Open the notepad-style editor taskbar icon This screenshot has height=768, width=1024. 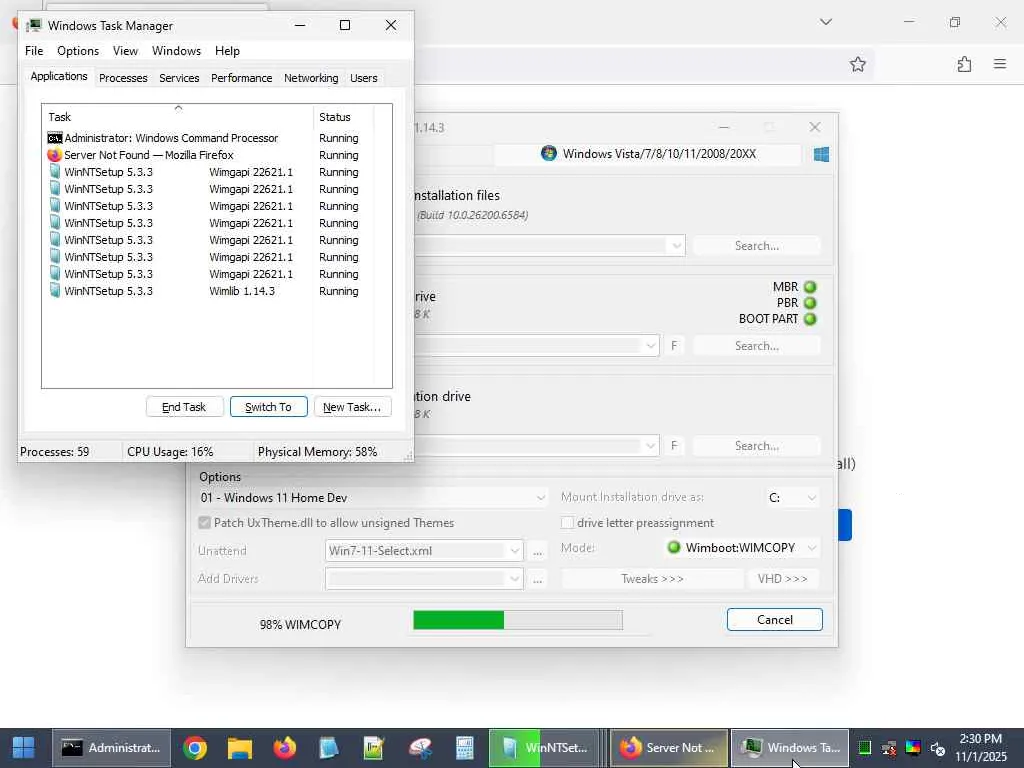pyautogui.click(x=374, y=748)
